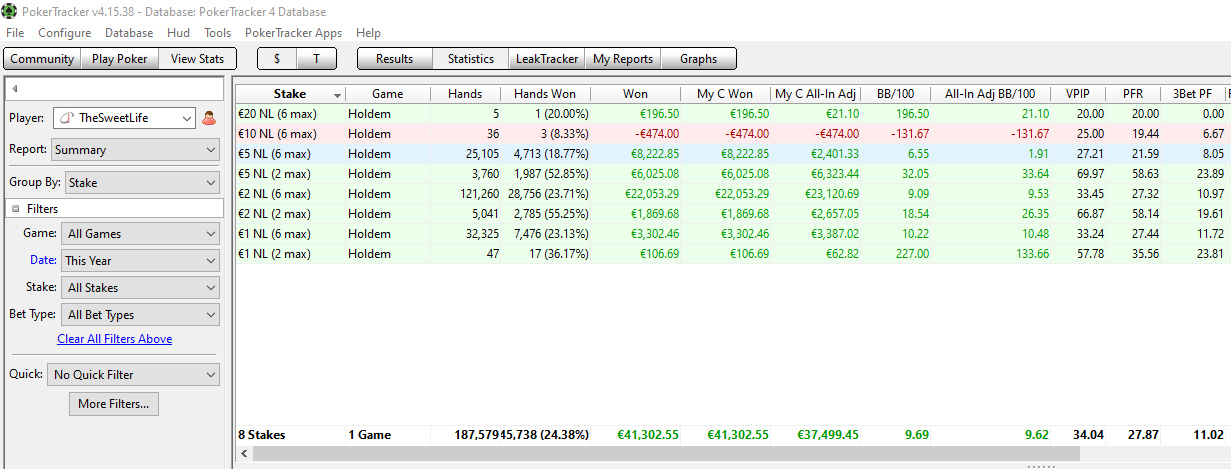Select the View Stats section

click(197, 59)
